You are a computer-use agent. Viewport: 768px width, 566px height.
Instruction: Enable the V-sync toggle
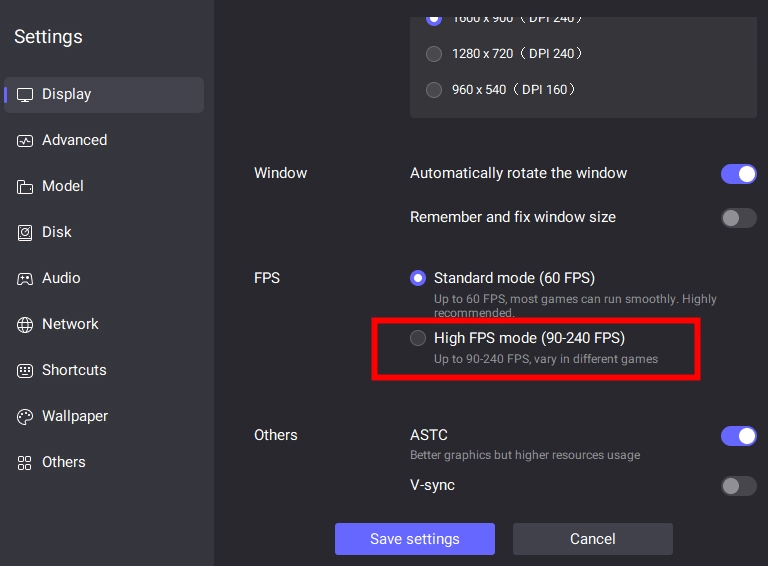click(738, 486)
